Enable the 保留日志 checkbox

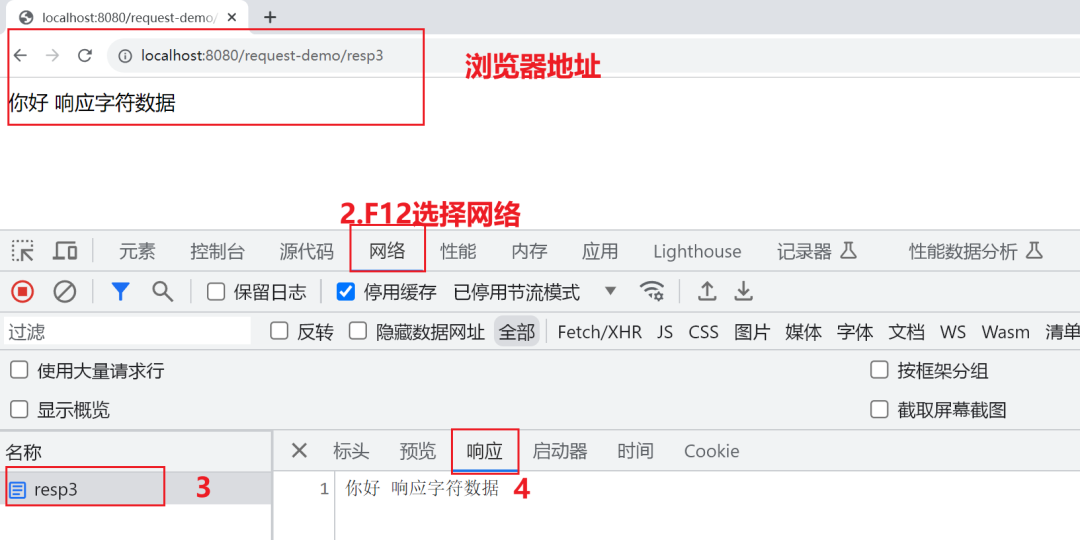pyautogui.click(x=216, y=292)
